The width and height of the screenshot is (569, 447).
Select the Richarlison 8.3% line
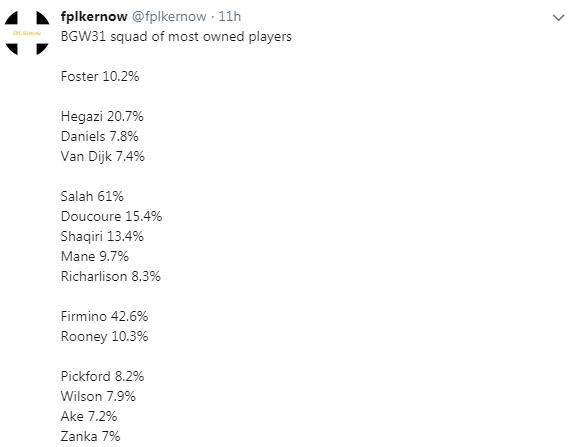(111, 276)
